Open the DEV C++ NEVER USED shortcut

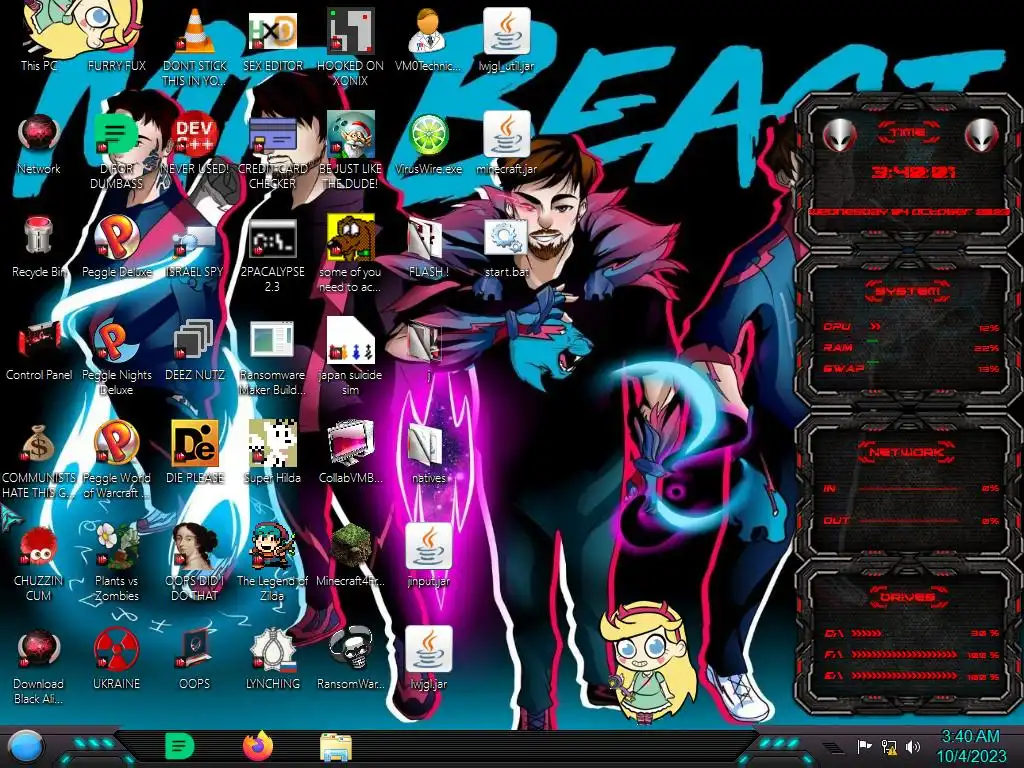tap(195, 134)
